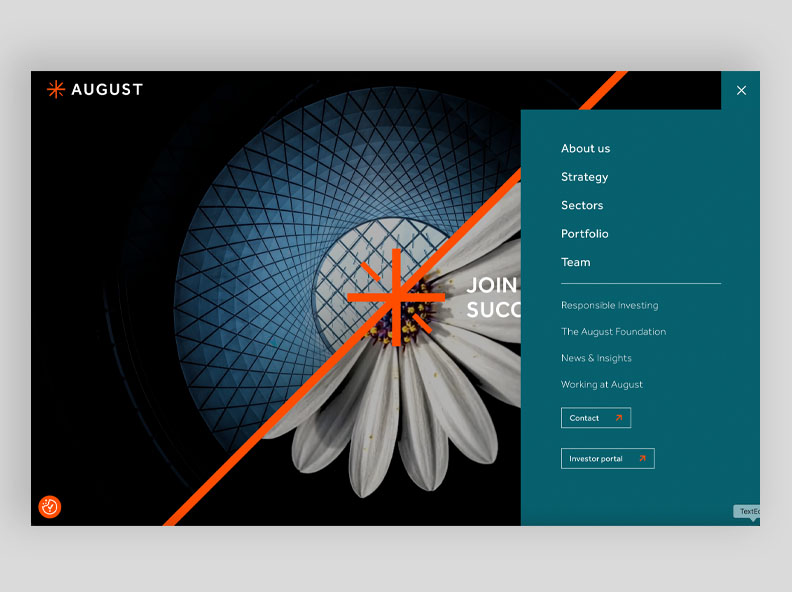
Task: Close the navigation menu with X icon
Action: pos(741,90)
